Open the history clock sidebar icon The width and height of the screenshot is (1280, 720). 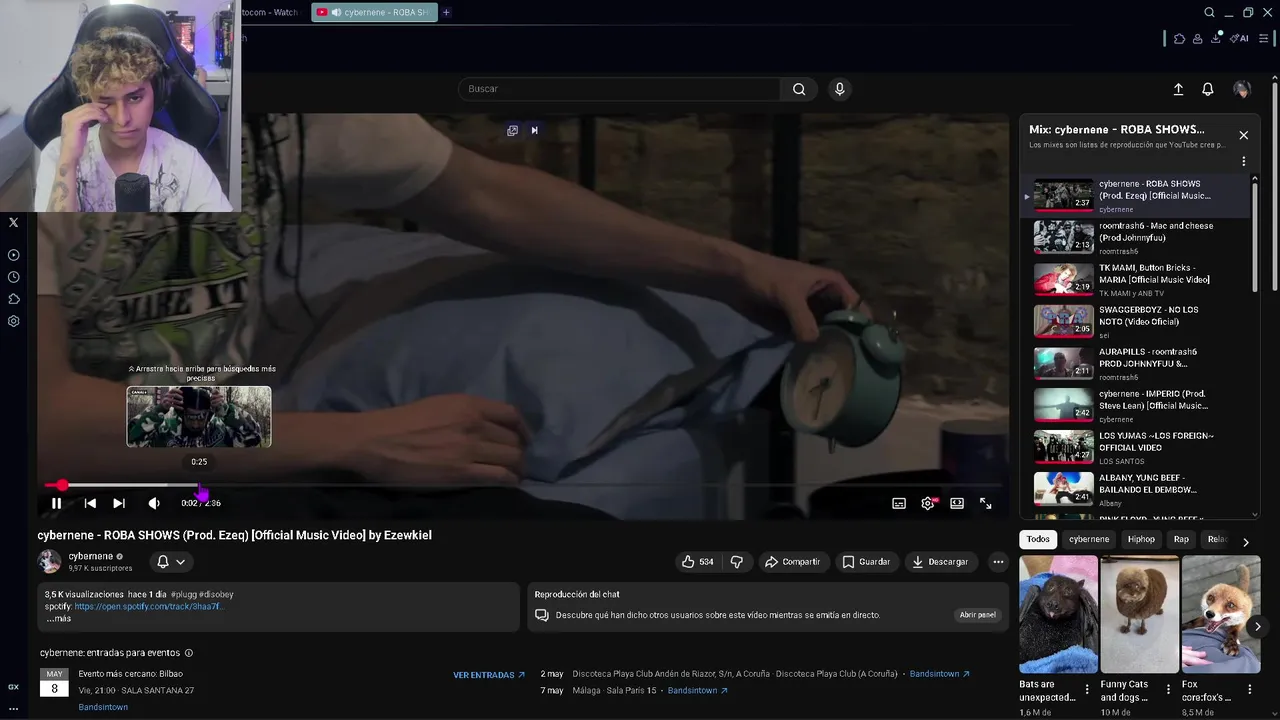[14, 277]
